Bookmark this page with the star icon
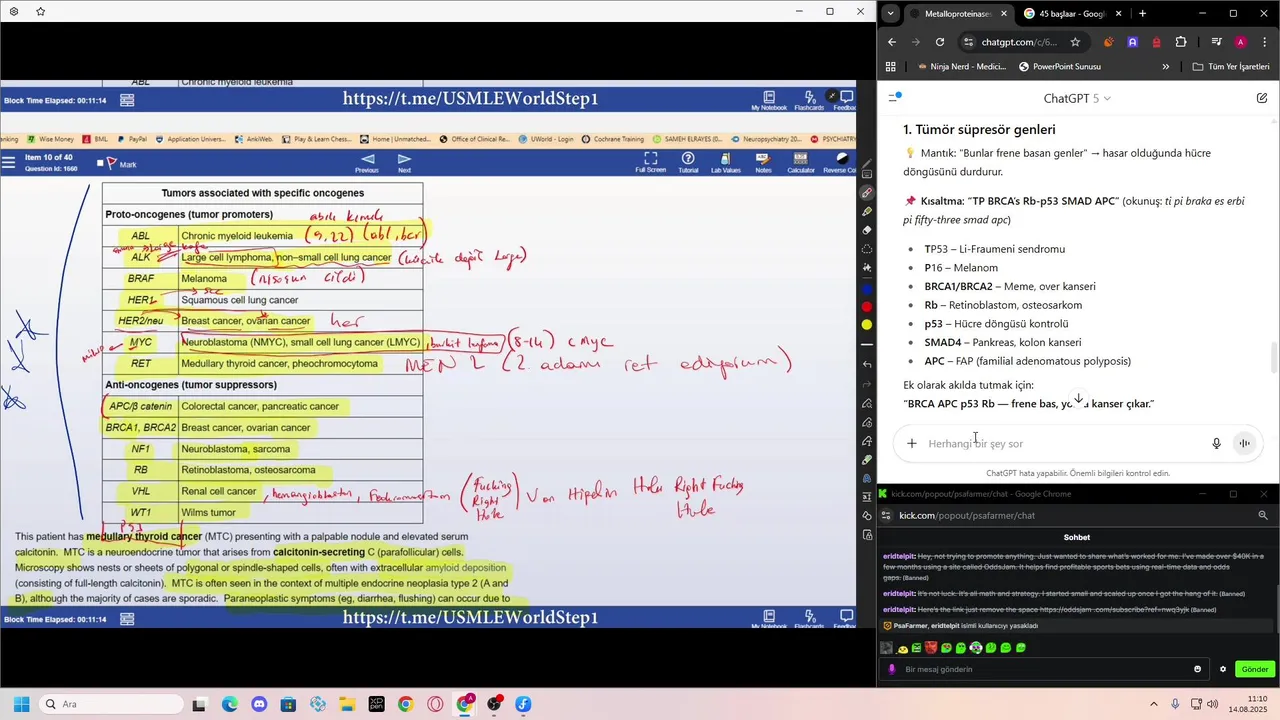 tap(1075, 42)
